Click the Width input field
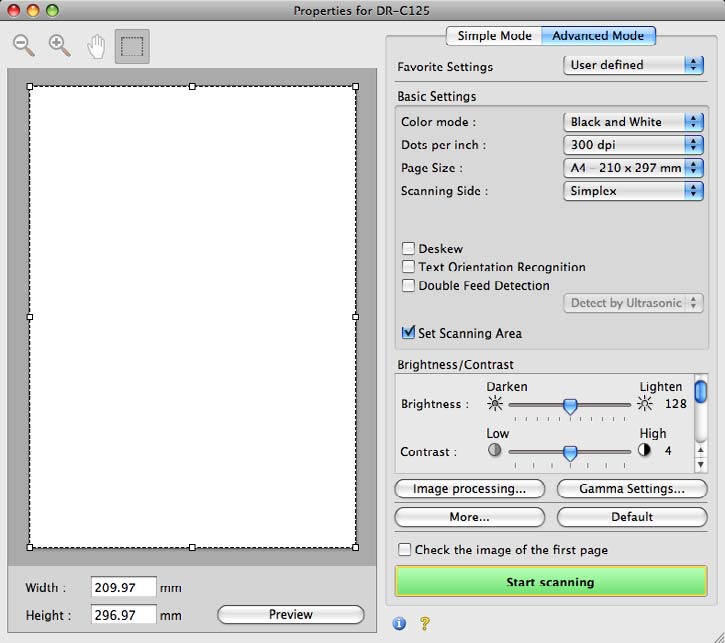725x643 pixels. coord(123,588)
